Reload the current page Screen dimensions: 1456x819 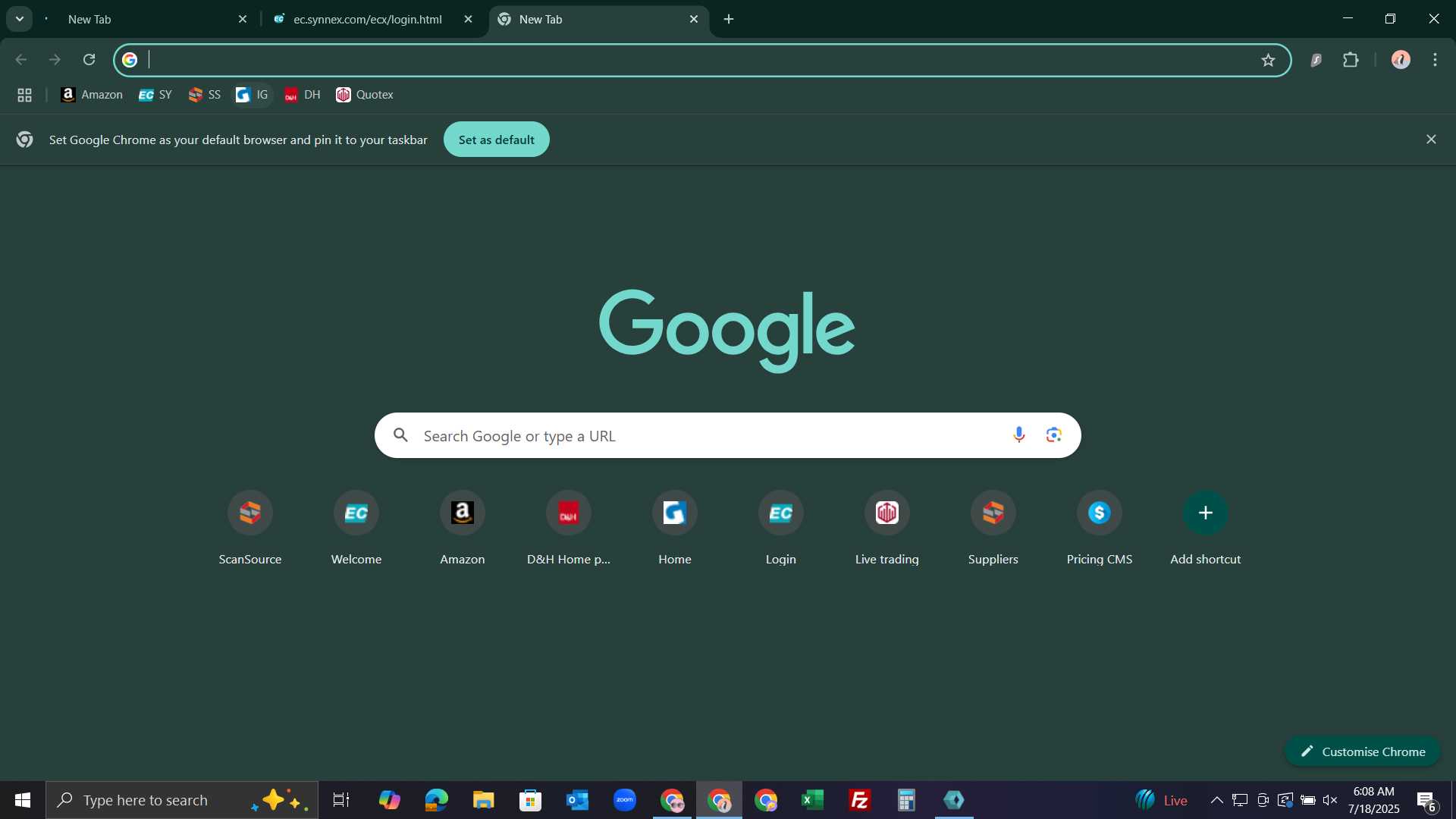pos(89,60)
